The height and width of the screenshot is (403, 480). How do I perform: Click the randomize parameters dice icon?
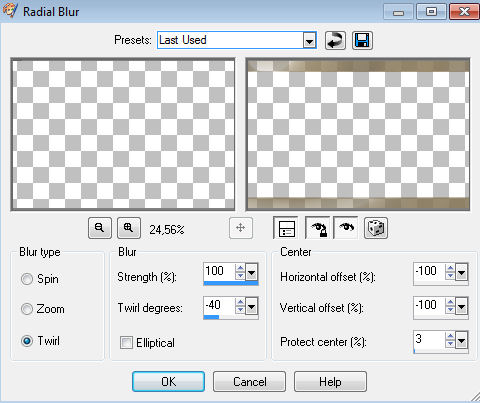tap(376, 228)
